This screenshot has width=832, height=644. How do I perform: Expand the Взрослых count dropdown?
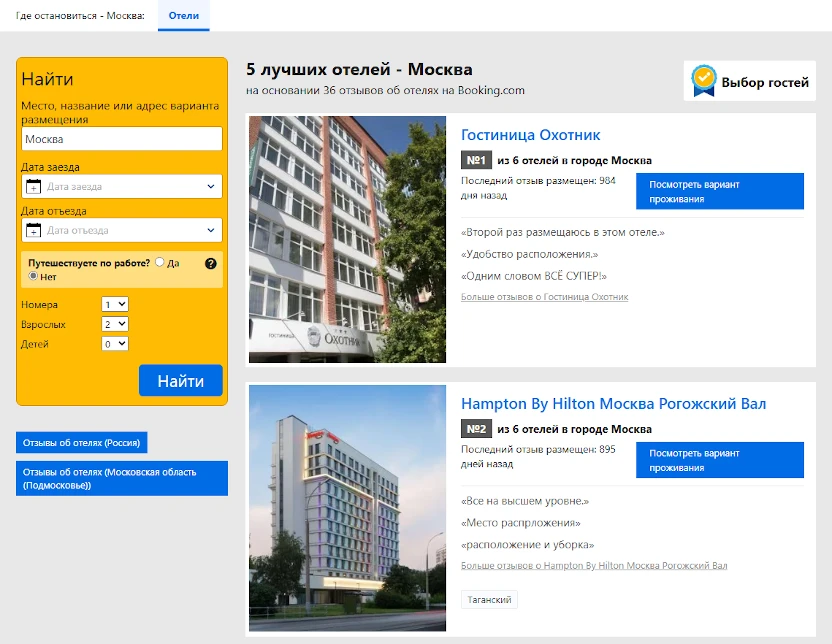click(115, 324)
